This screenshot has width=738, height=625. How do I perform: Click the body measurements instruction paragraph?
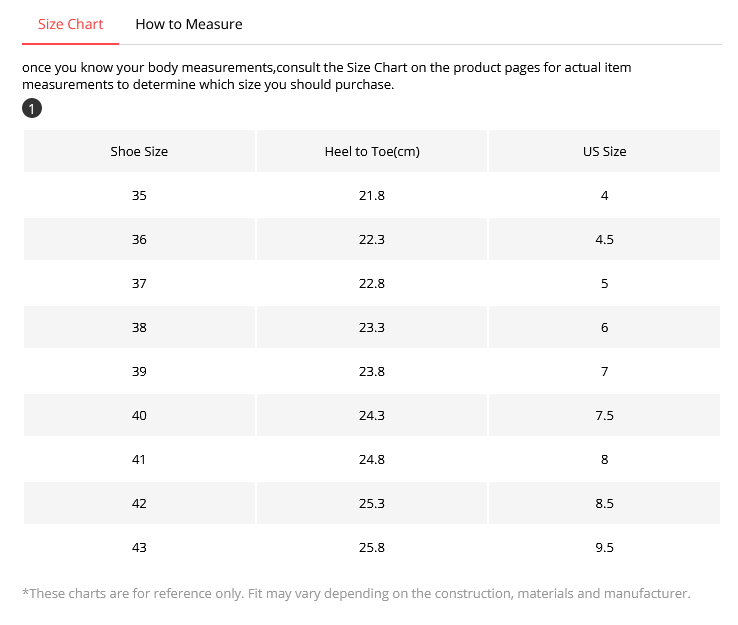click(326, 76)
